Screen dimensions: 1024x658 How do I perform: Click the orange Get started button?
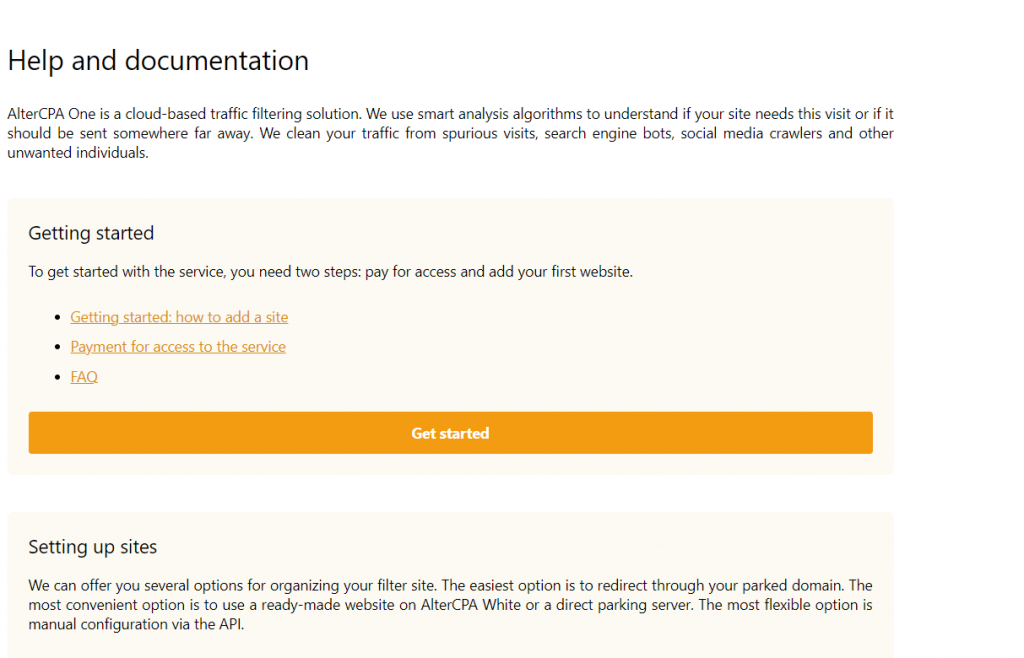[x=450, y=433]
